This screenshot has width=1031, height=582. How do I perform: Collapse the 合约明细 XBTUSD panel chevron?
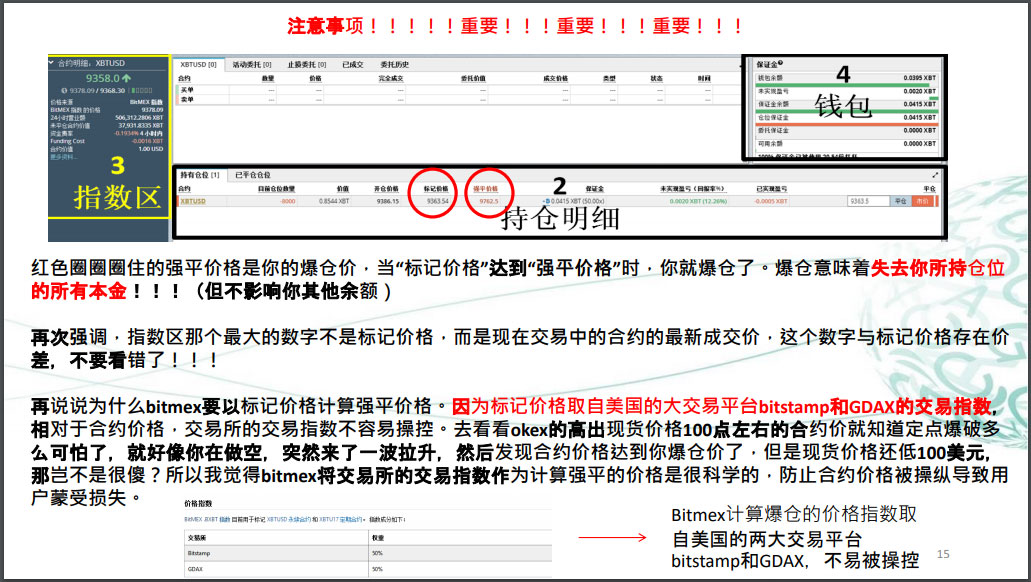[x=51, y=62]
